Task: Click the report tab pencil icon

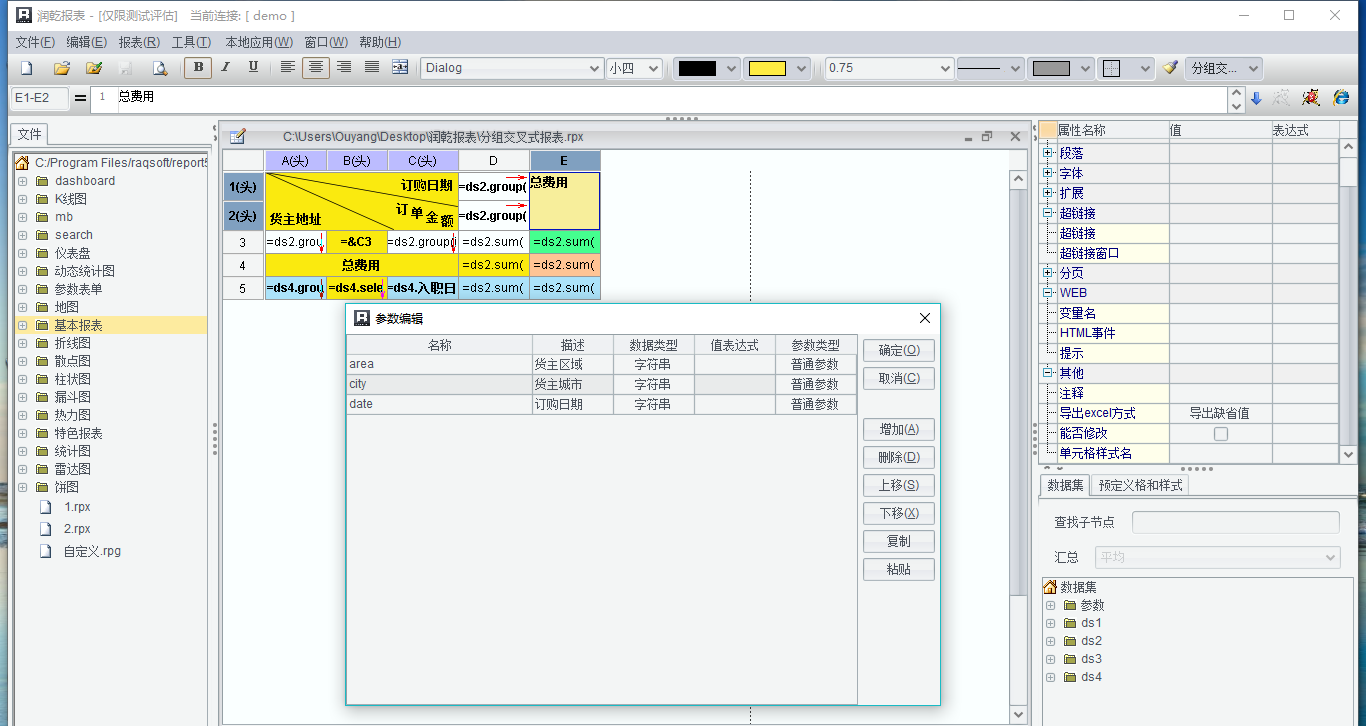Action: pos(238,136)
